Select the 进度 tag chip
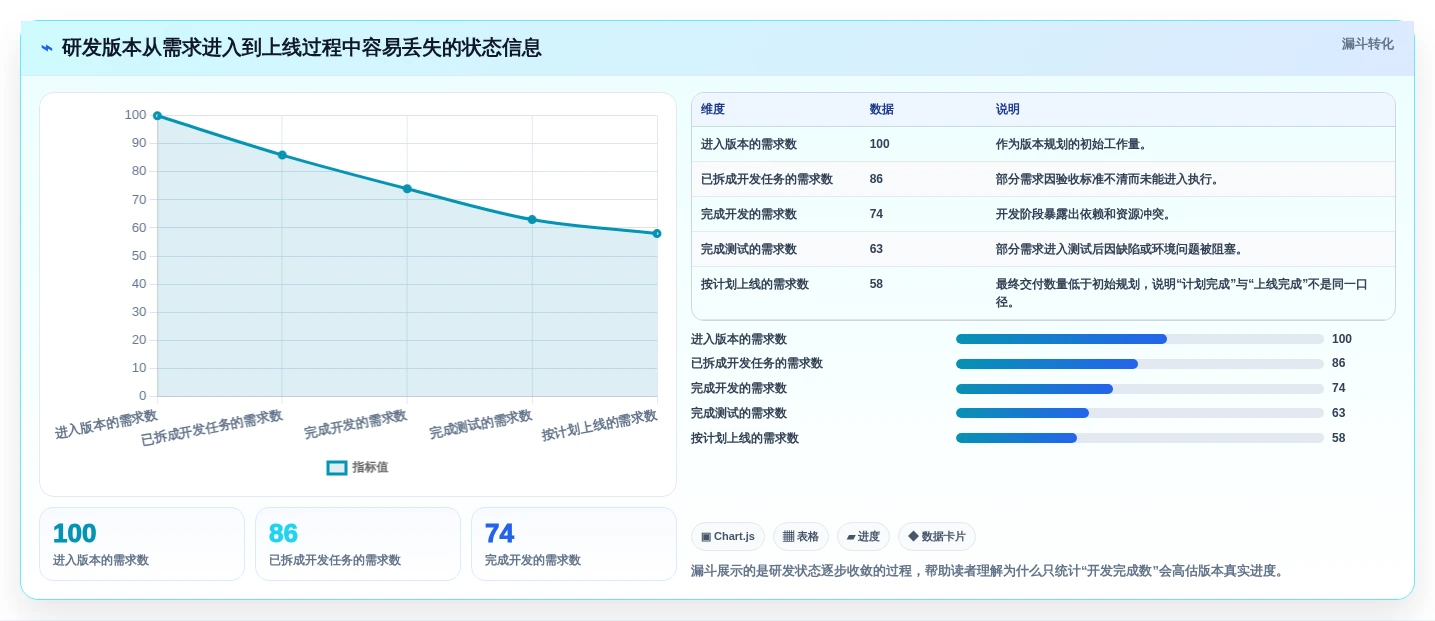Image resolution: width=1435 pixels, height=621 pixels. click(x=863, y=537)
